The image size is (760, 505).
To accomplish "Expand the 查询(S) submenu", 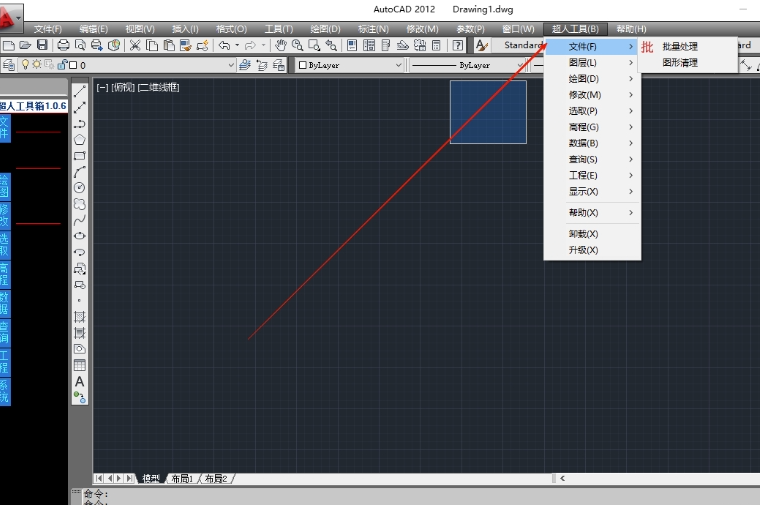I will [592, 159].
